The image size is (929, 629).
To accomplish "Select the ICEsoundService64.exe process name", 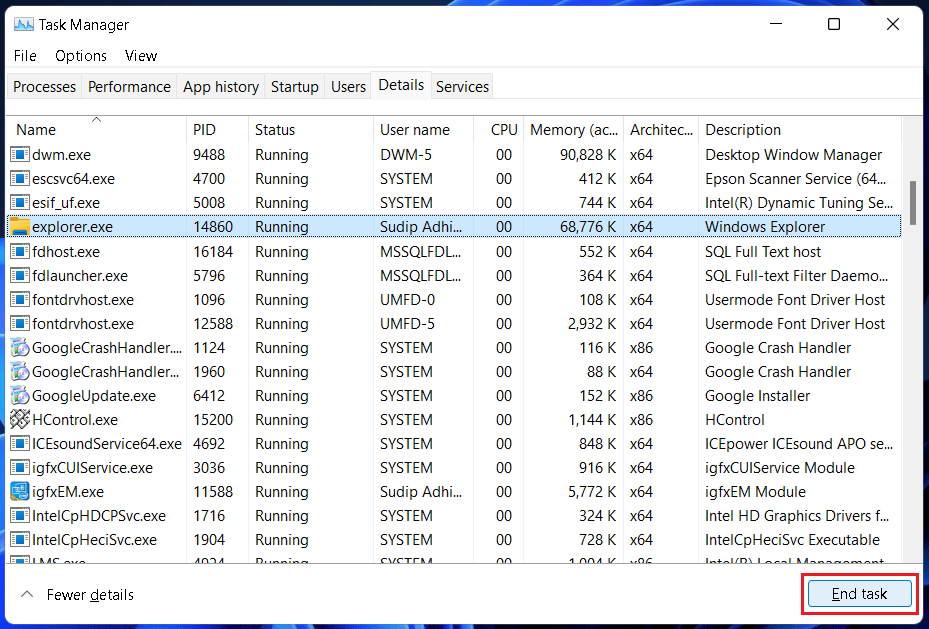I will [x=107, y=444].
